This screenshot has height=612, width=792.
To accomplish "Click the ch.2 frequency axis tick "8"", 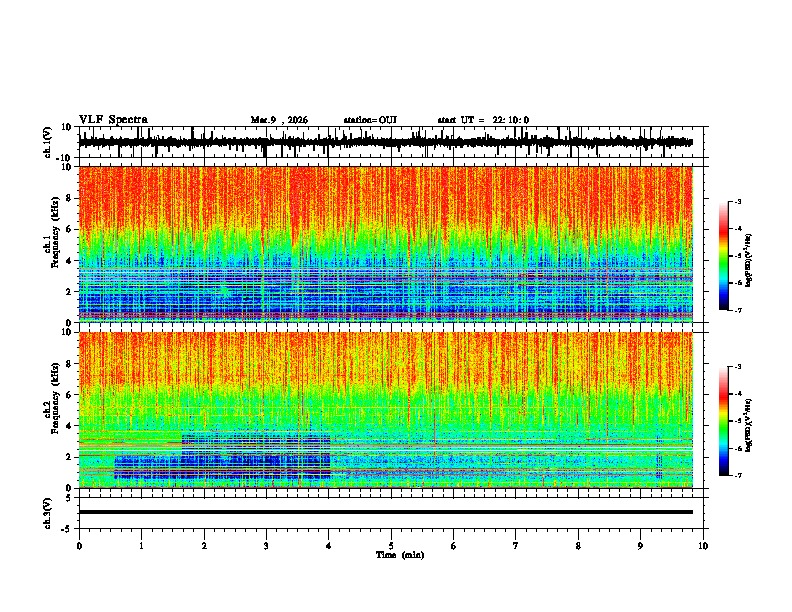I will pos(69,364).
